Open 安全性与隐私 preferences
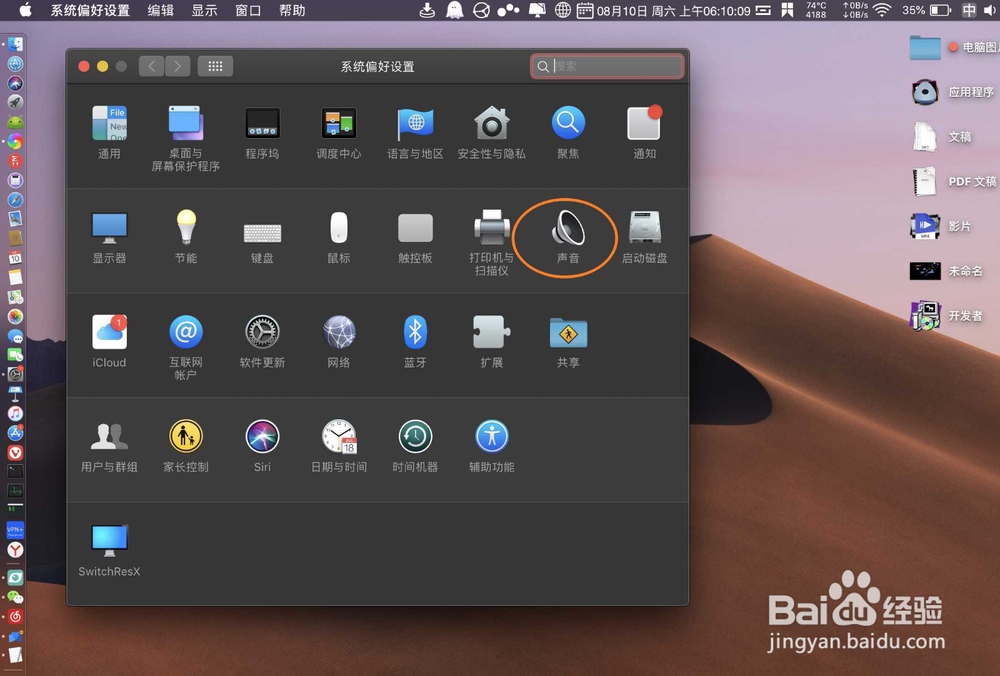The height and width of the screenshot is (676, 1000). [x=492, y=131]
